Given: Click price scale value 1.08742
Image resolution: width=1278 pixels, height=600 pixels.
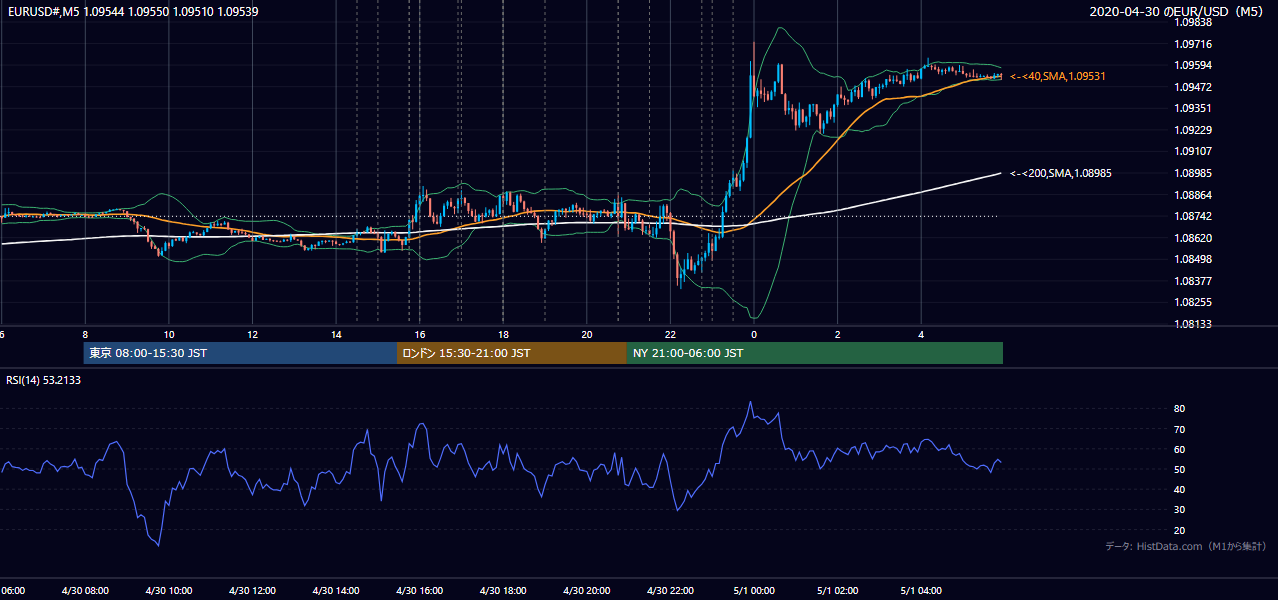Looking at the screenshot, I should click(x=1192, y=216).
